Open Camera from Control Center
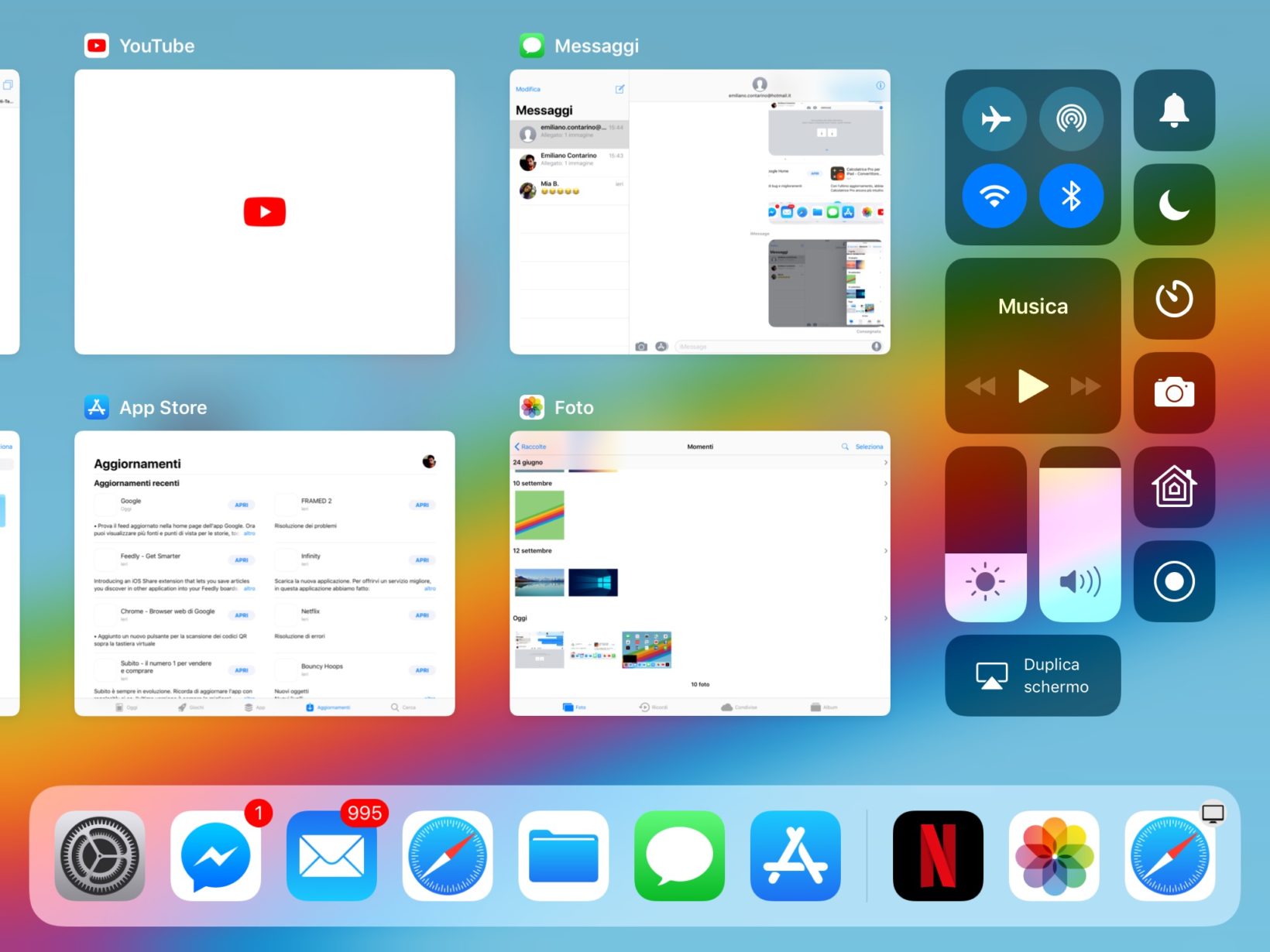Screen dimensions: 1270x952 pos(1174,392)
